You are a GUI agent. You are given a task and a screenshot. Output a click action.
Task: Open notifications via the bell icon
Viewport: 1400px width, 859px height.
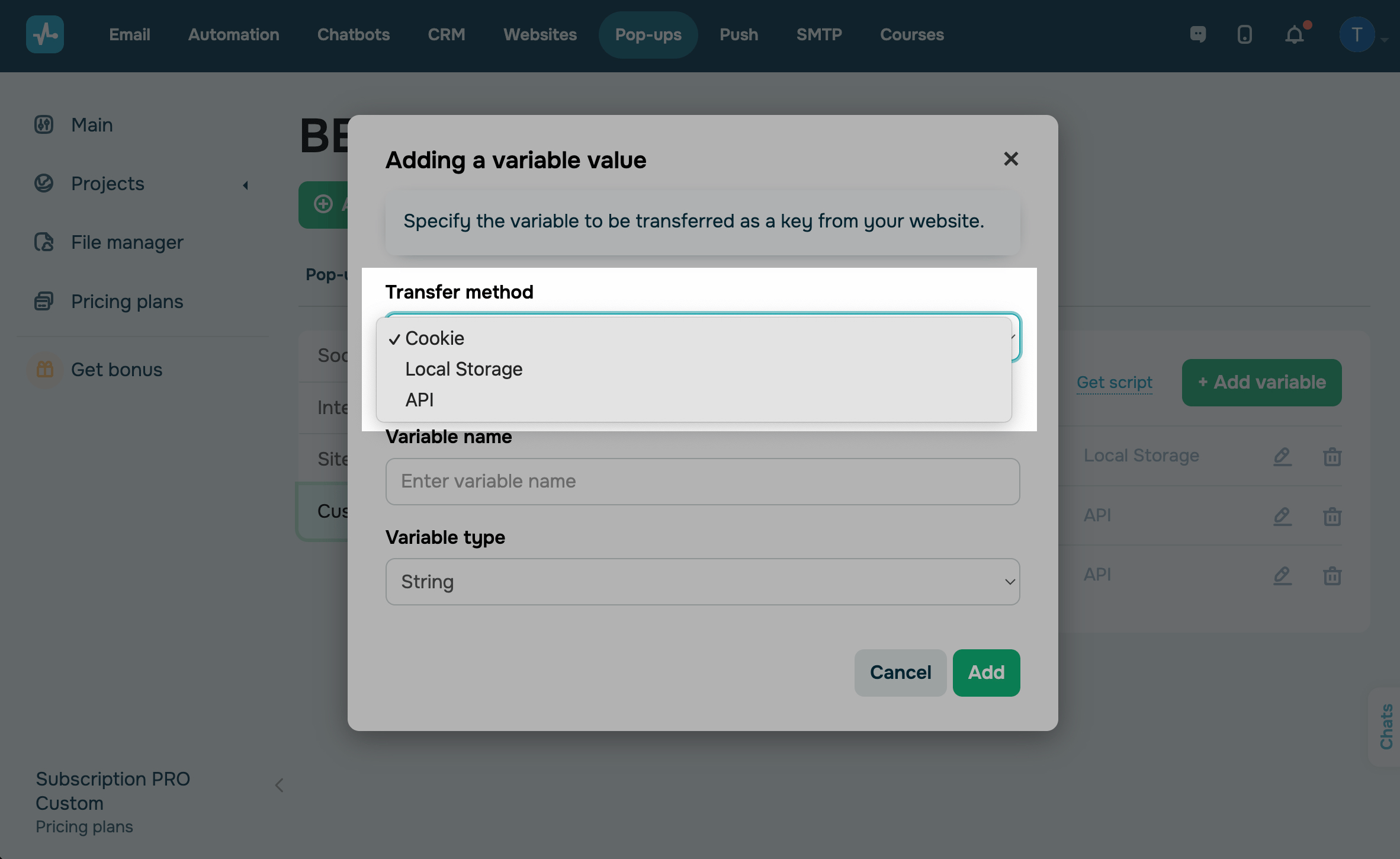[1295, 34]
